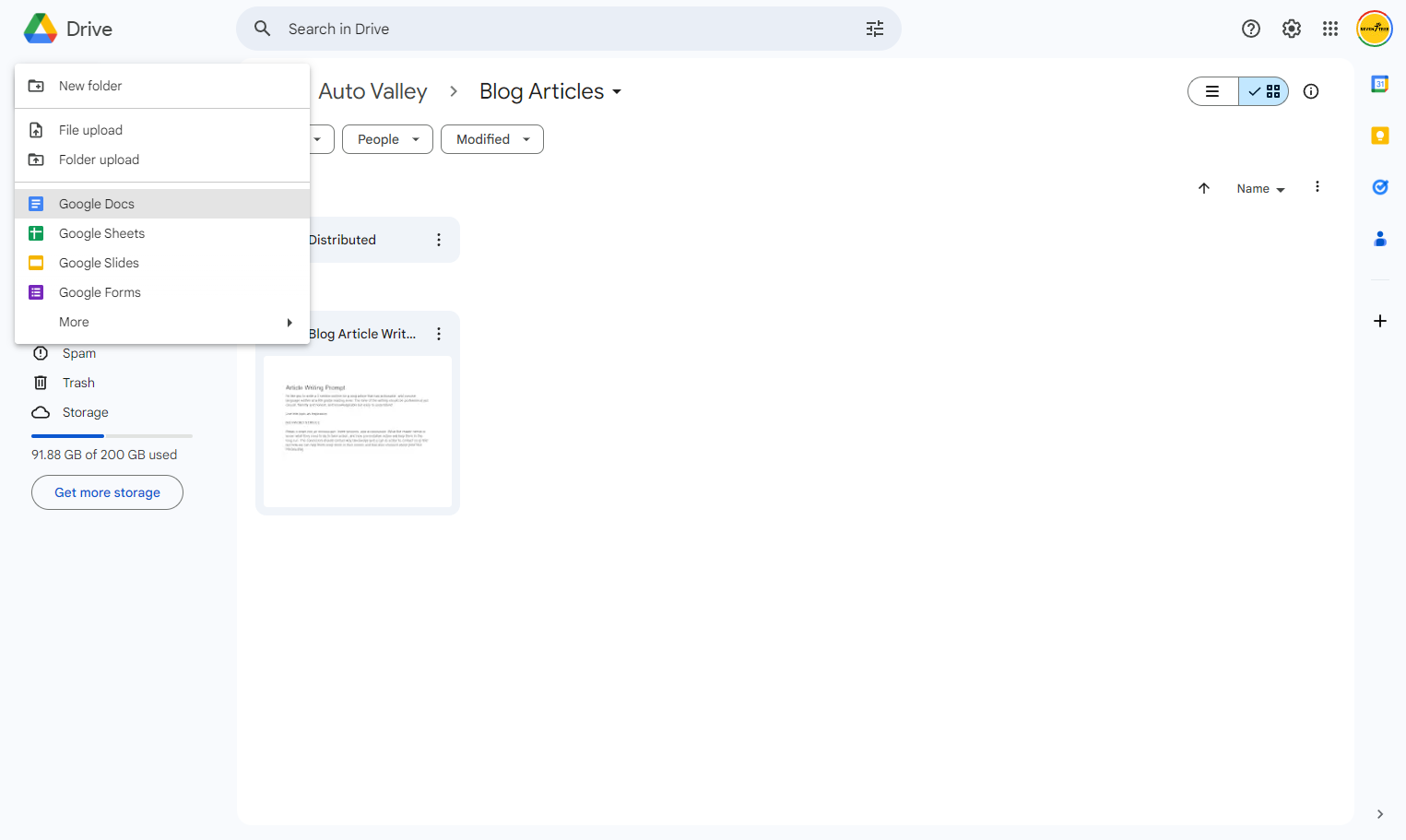Screen dimensions: 1406x840
Task: Open more actions for Blog Article Writ... file
Action: pyautogui.click(x=439, y=334)
